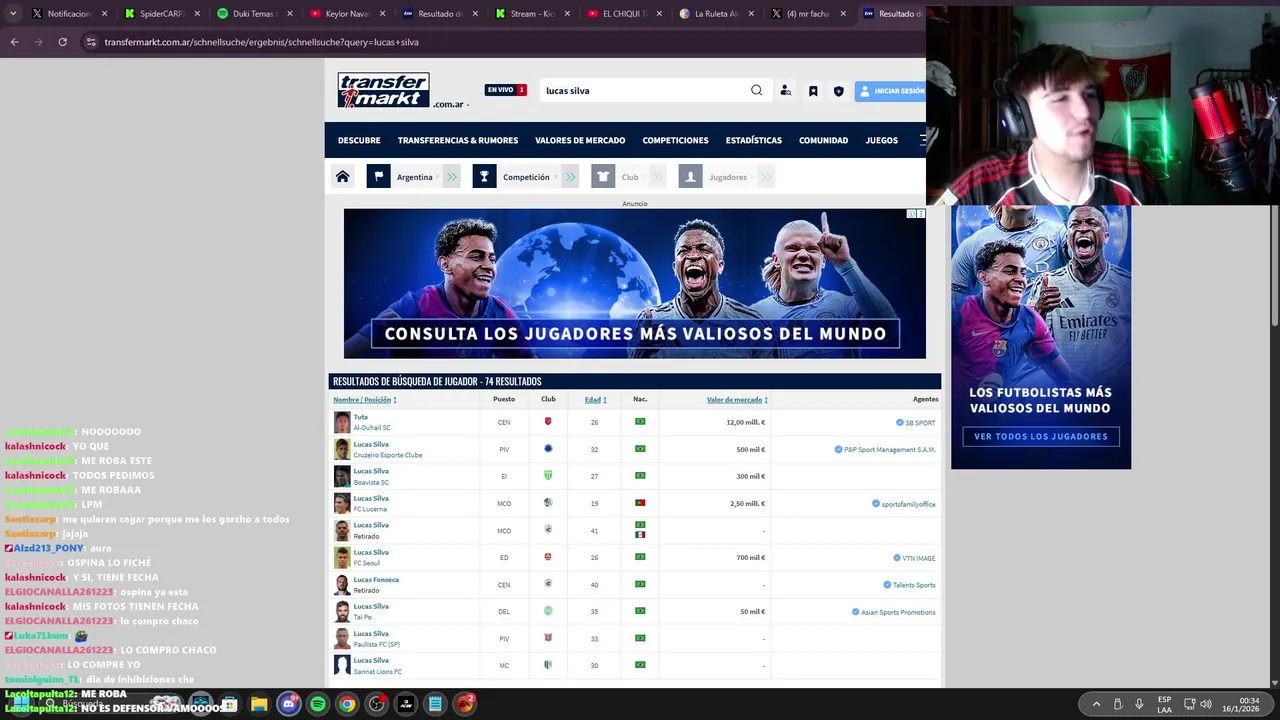
Task: Open JUEGOS menu
Action: coord(881,140)
